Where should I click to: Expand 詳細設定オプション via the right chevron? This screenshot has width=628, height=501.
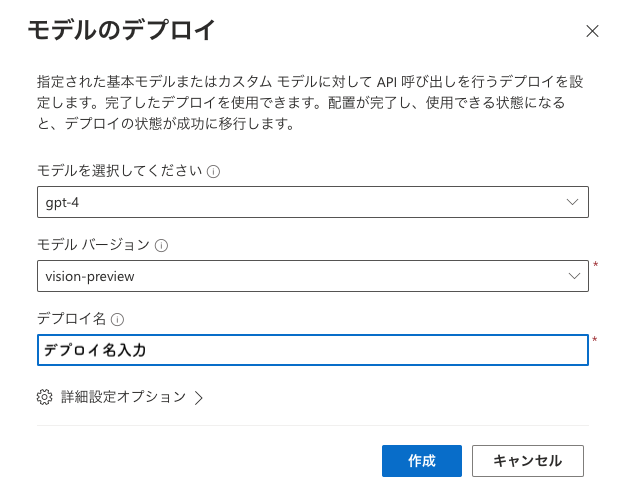199,398
